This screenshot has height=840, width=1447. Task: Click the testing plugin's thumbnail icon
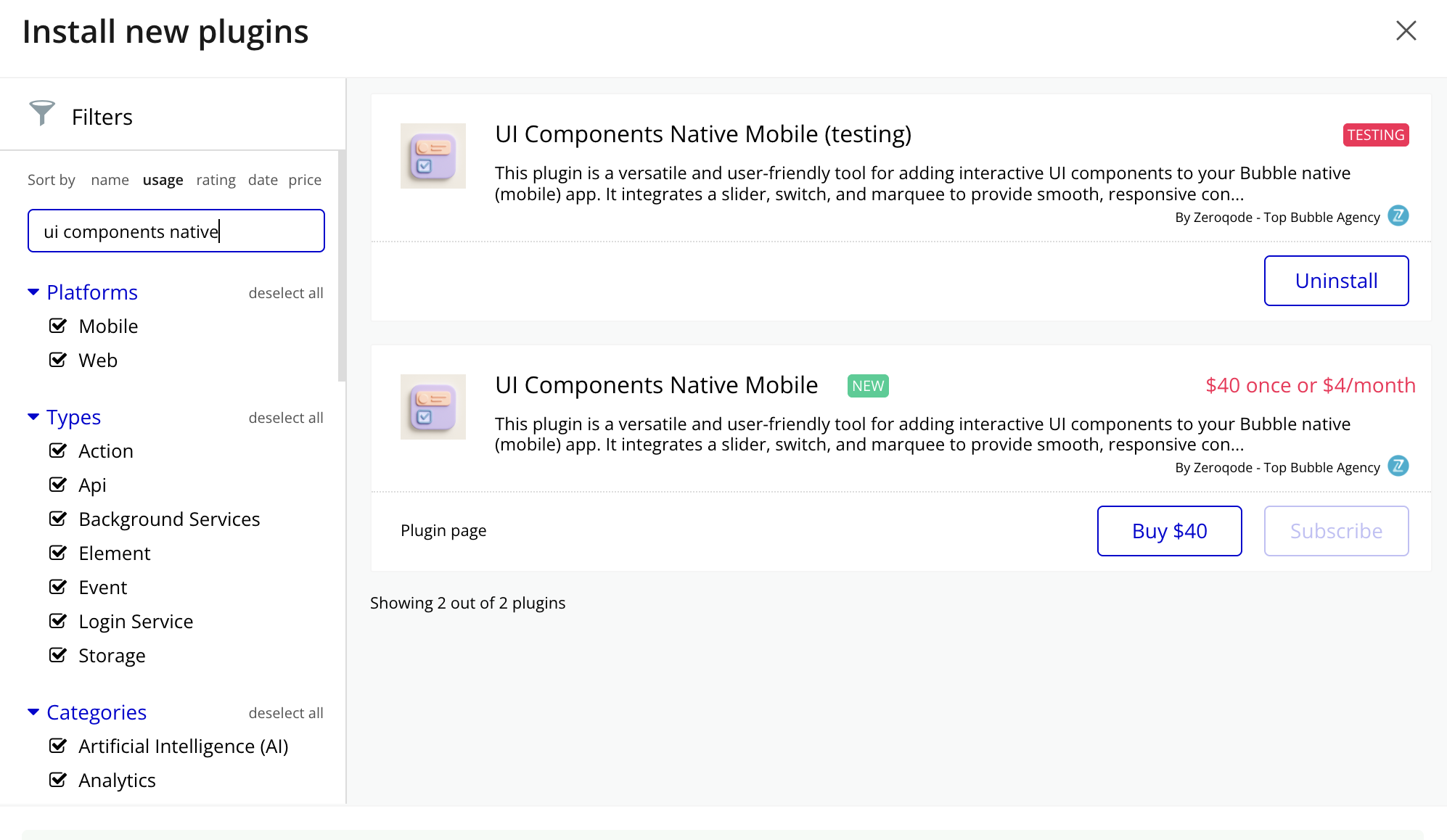point(433,156)
